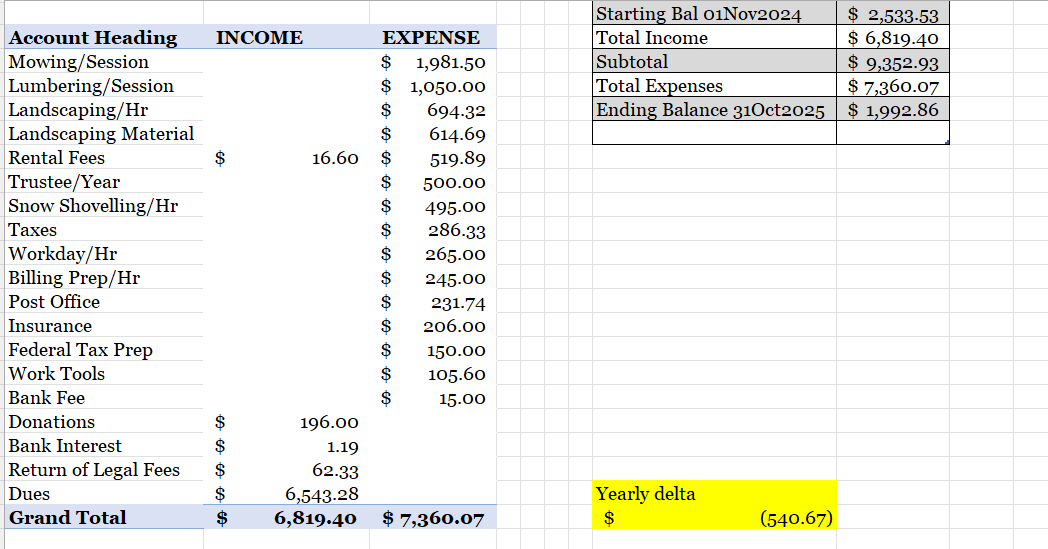The image size is (1048, 549).
Task: Click the Donations income value 196.00
Action: coord(288,422)
